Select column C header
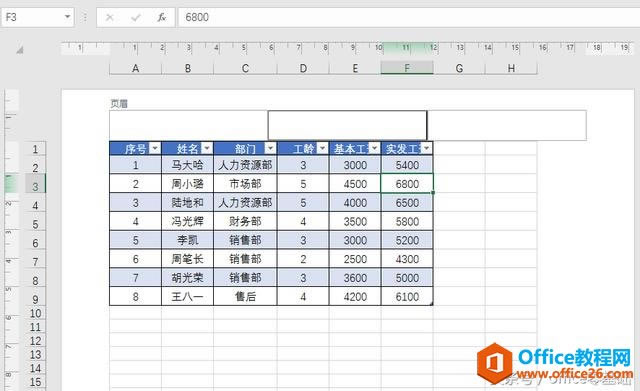The image size is (640, 391). (245, 68)
